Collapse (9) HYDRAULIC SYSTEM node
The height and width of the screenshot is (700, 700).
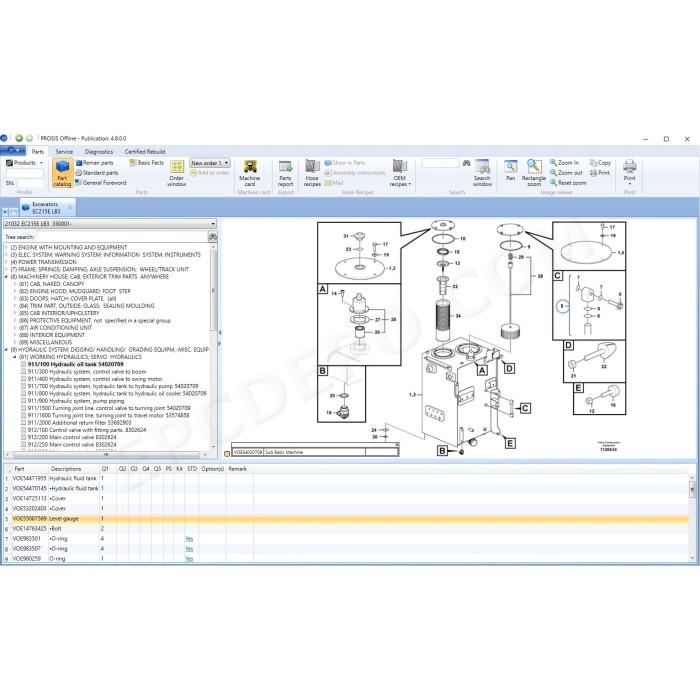6,350
